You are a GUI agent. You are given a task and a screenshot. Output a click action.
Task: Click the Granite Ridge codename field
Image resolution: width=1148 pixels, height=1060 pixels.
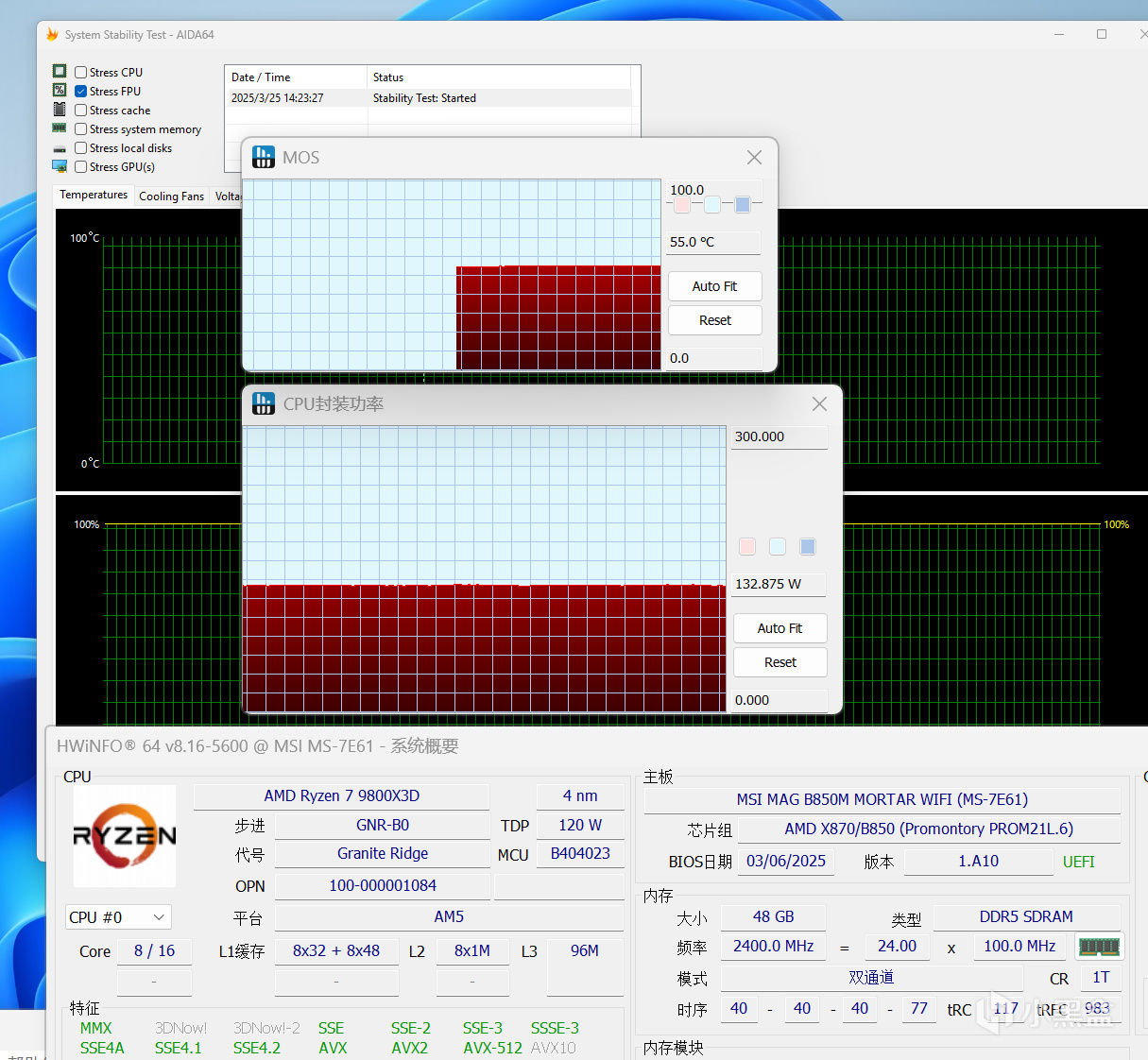click(x=383, y=854)
